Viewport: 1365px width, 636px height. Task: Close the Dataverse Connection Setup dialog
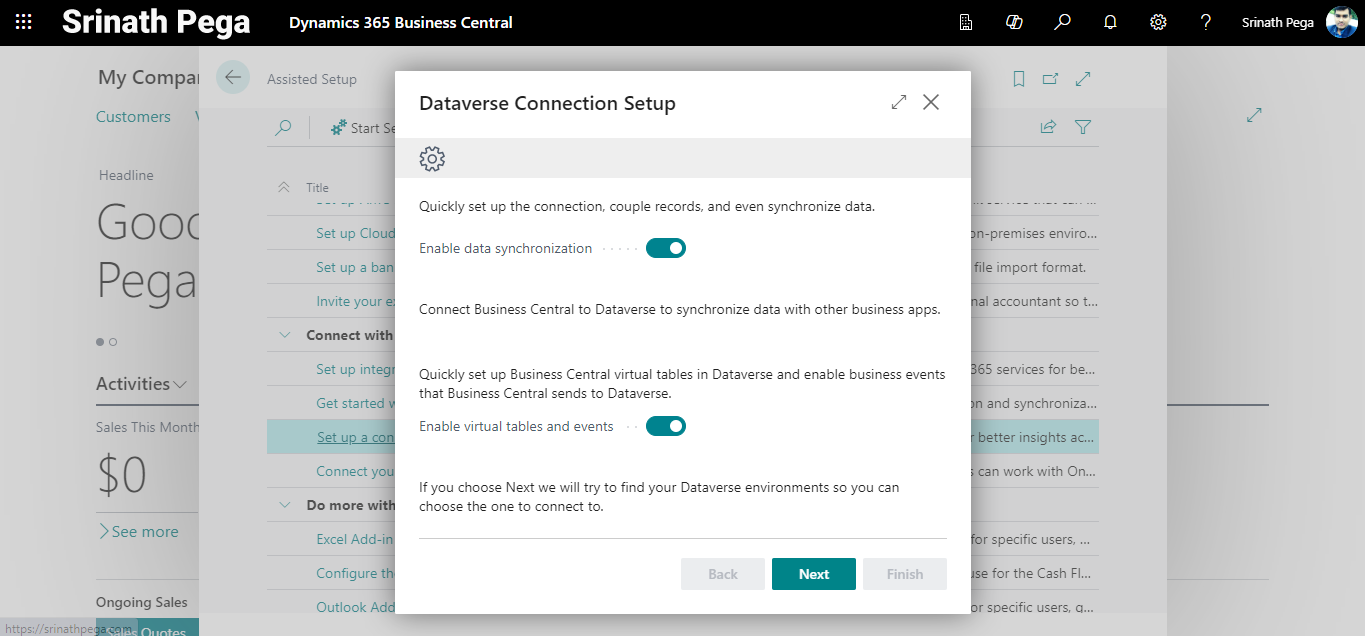click(931, 102)
